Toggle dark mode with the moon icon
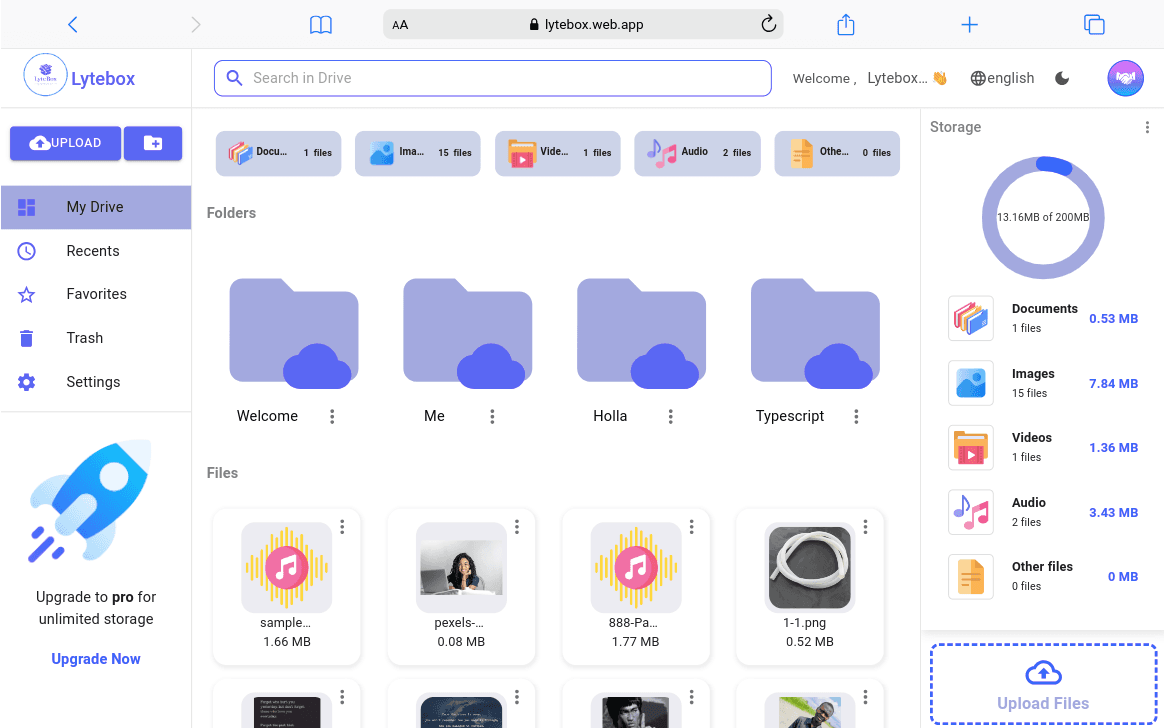Viewport: 1164px width, 728px height. 1062,77
